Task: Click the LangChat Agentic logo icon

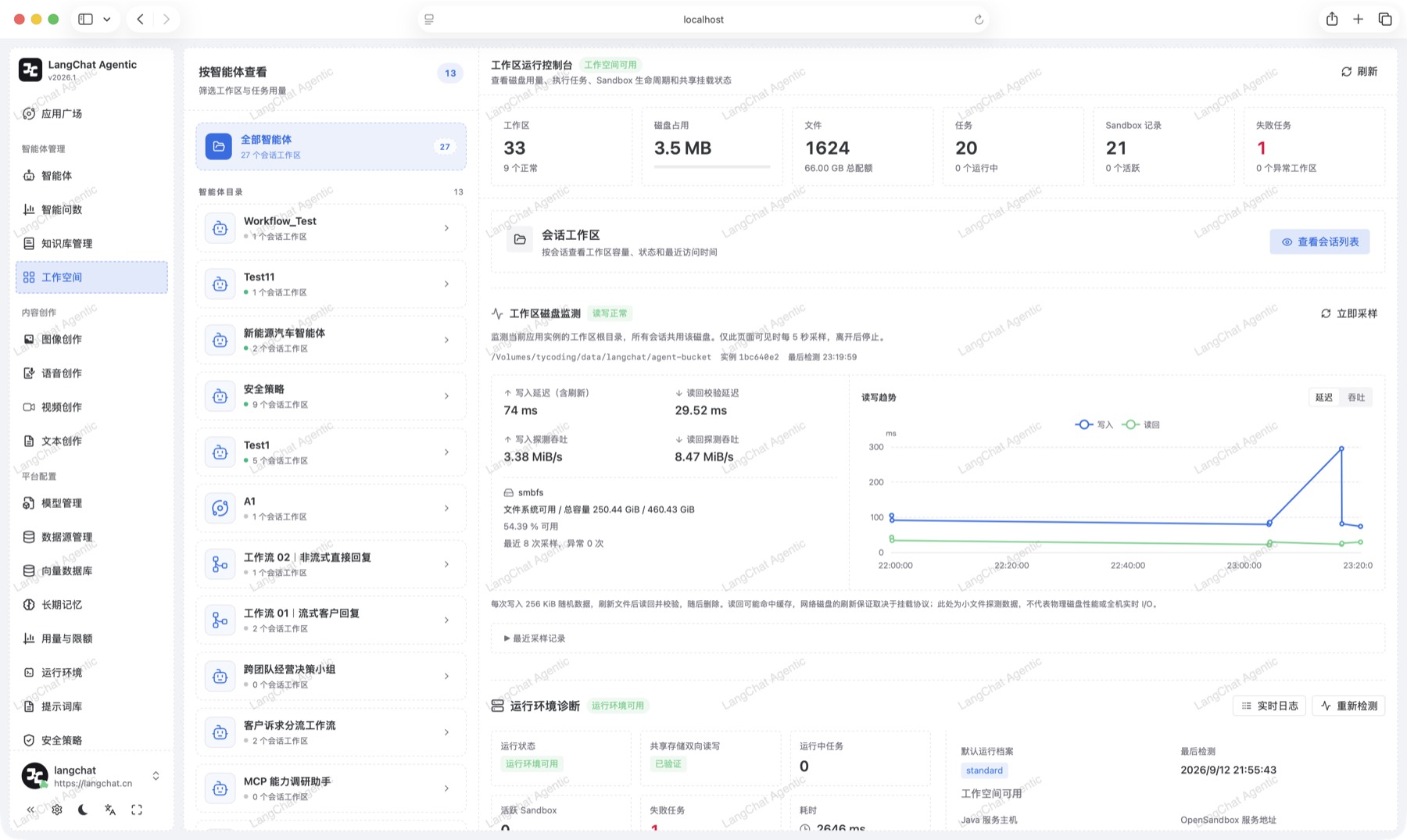Action: (30, 70)
